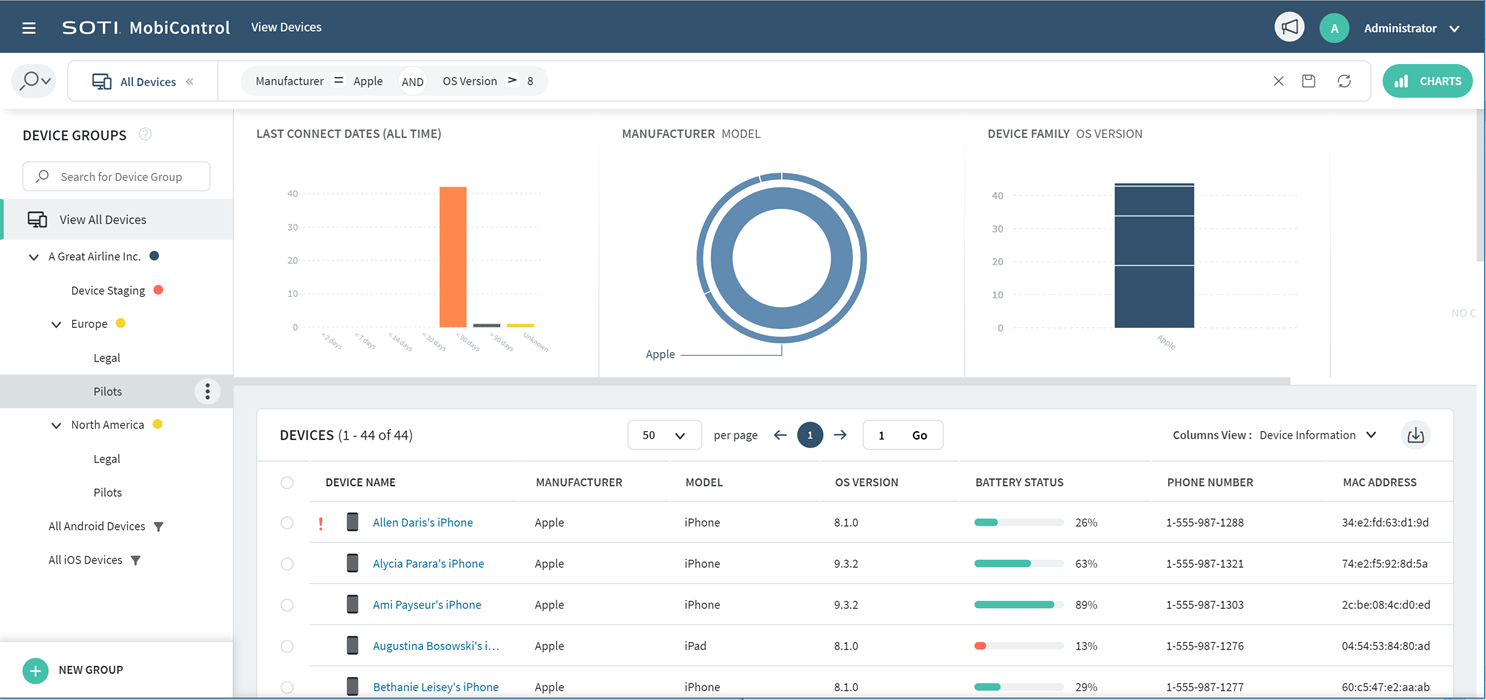Refresh the filter results
The height and width of the screenshot is (700, 1486).
pyautogui.click(x=1344, y=81)
